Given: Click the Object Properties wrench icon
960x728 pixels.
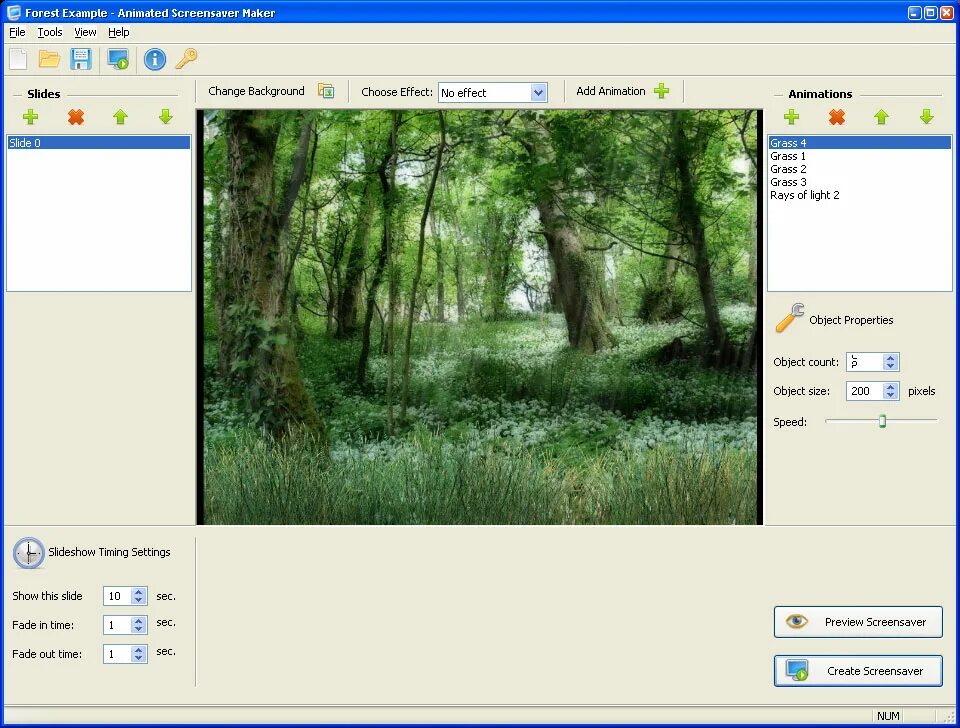Looking at the screenshot, I should [789, 318].
